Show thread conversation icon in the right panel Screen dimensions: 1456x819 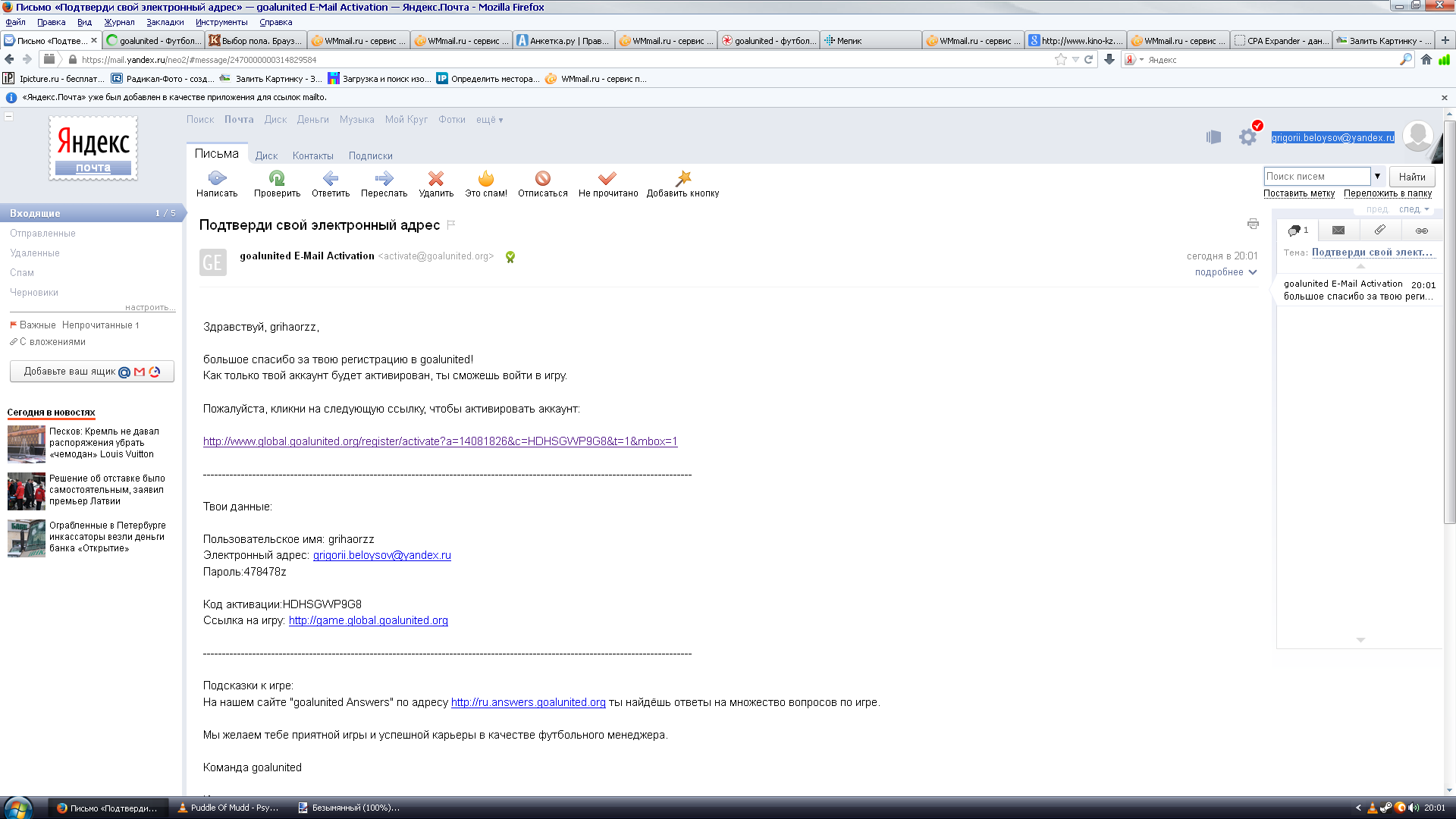pyautogui.click(x=1298, y=231)
